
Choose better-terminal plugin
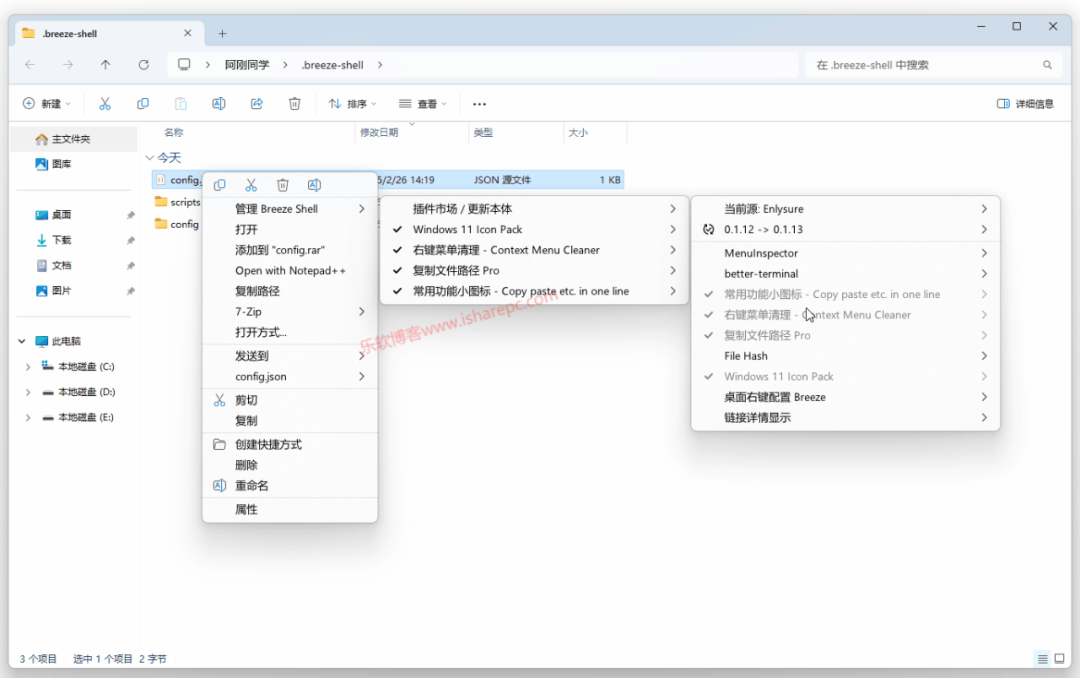[845, 274]
